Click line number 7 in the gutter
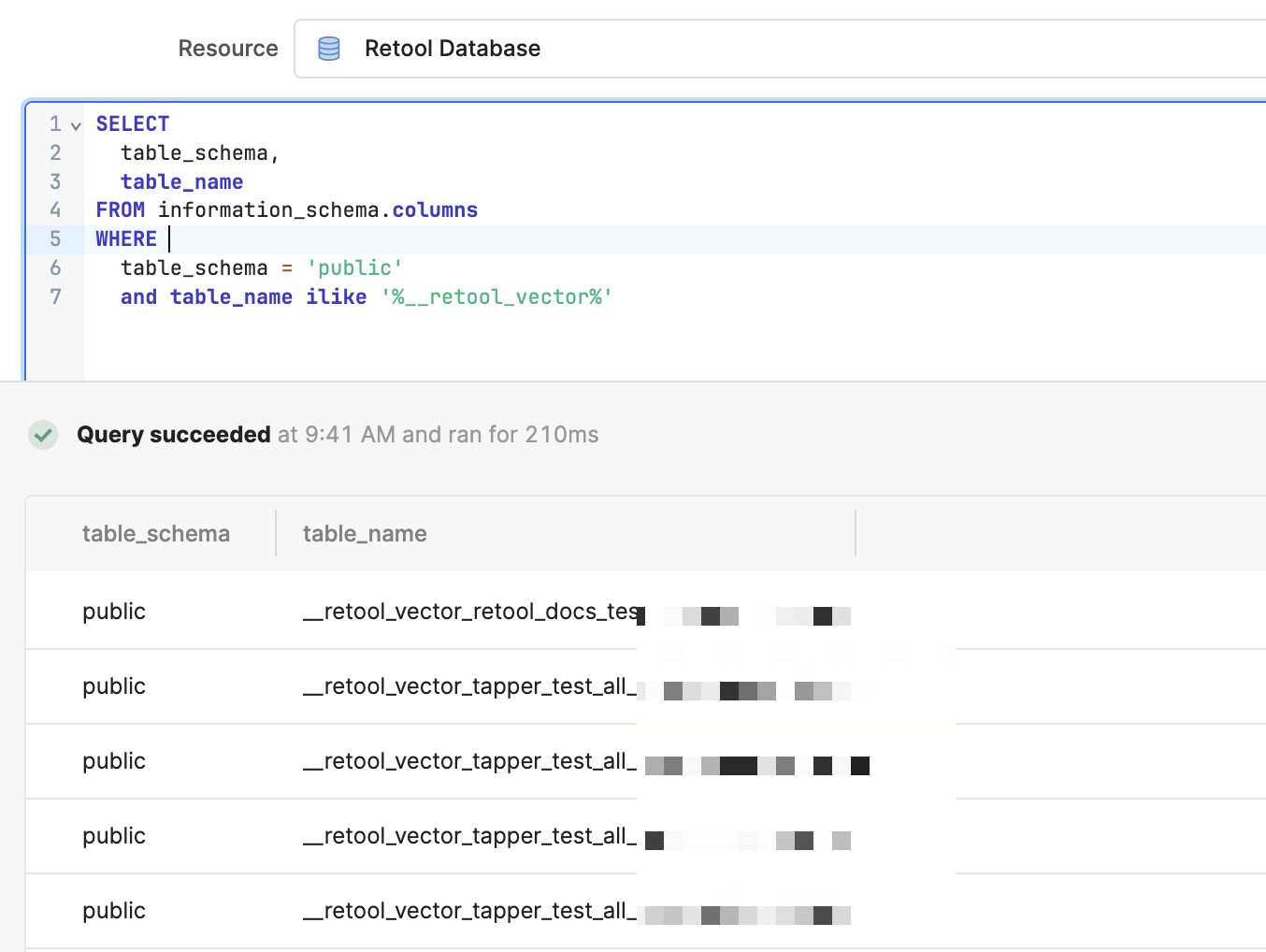This screenshot has height=952, width=1266. tap(55, 297)
